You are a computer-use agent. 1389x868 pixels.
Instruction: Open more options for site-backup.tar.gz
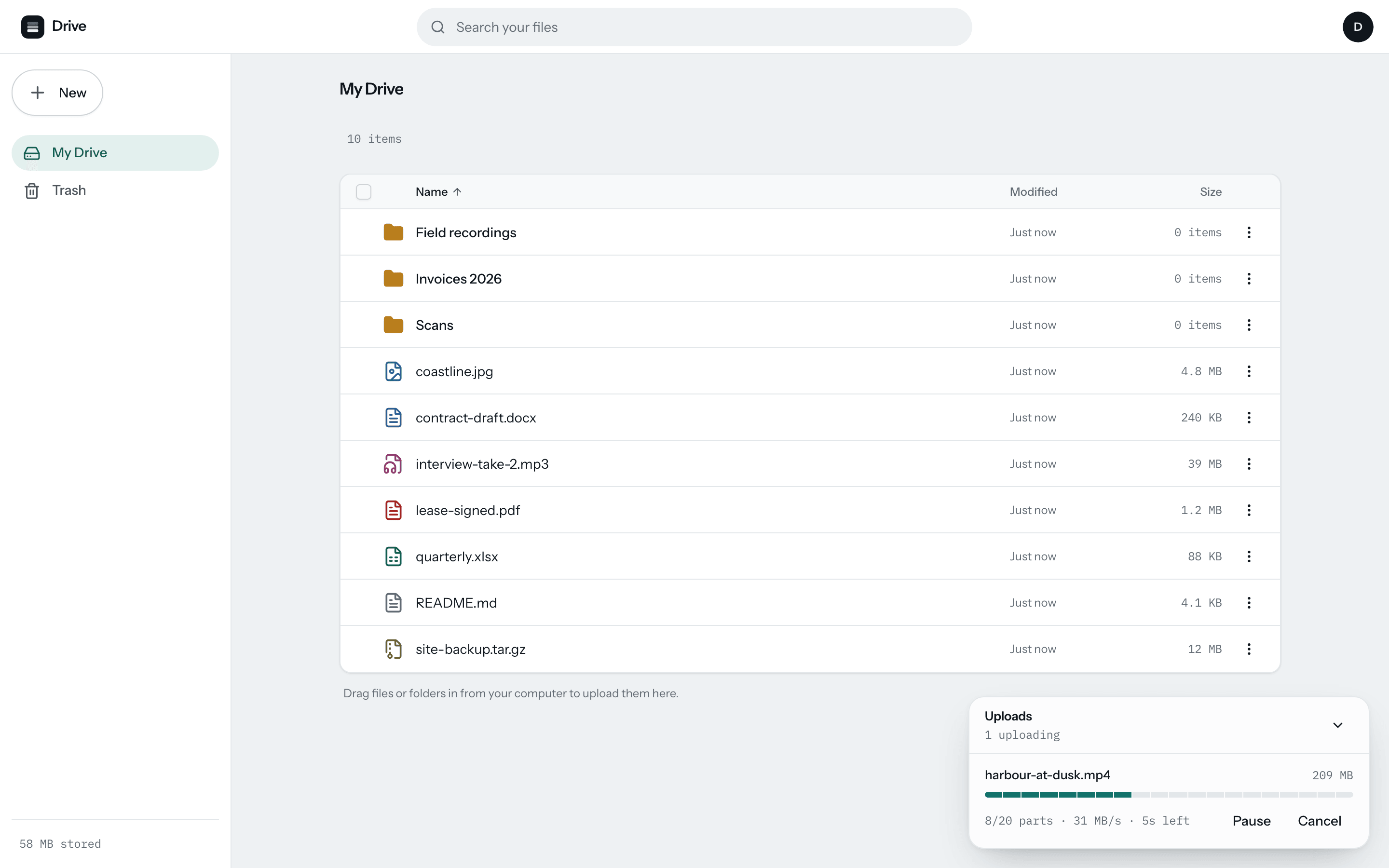pyautogui.click(x=1249, y=649)
